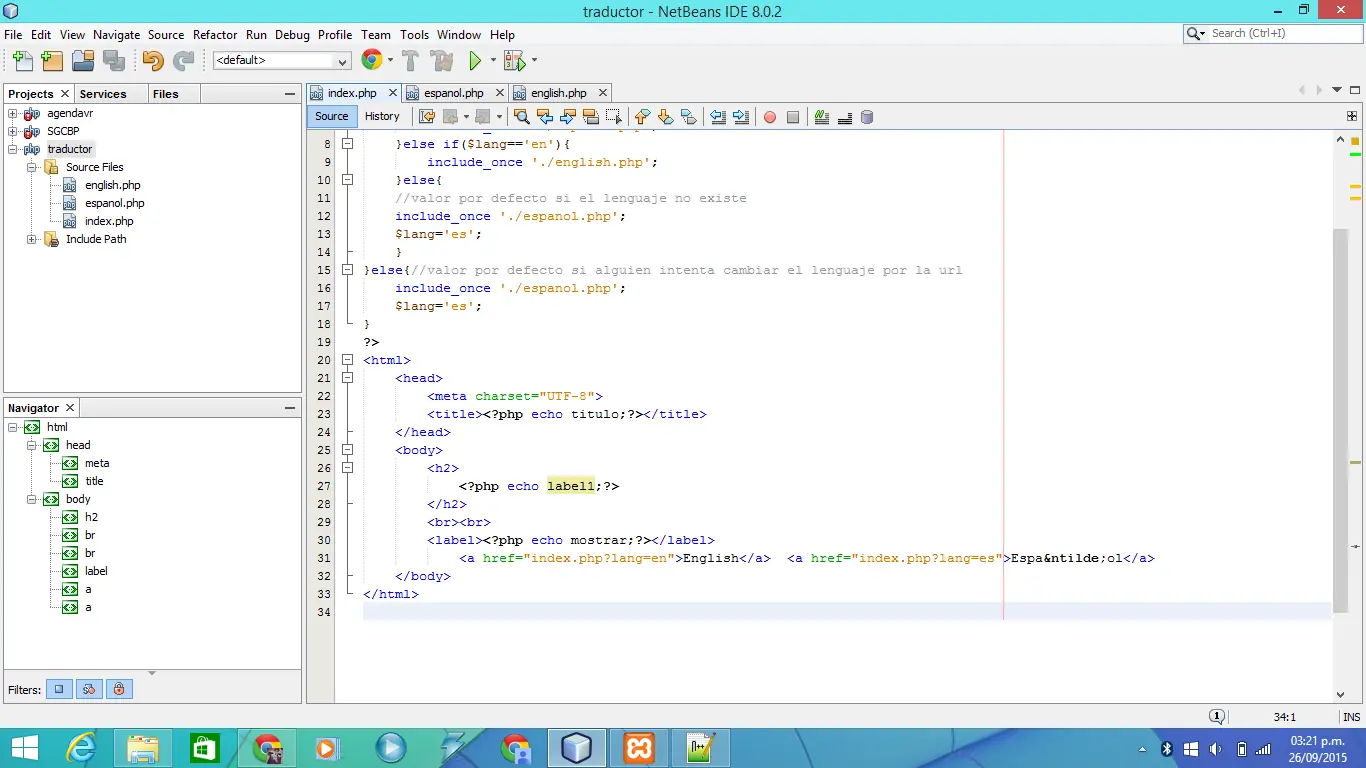This screenshot has width=1366, height=768.
Task: Click the New File toolbar icon
Action: [x=22, y=61]
